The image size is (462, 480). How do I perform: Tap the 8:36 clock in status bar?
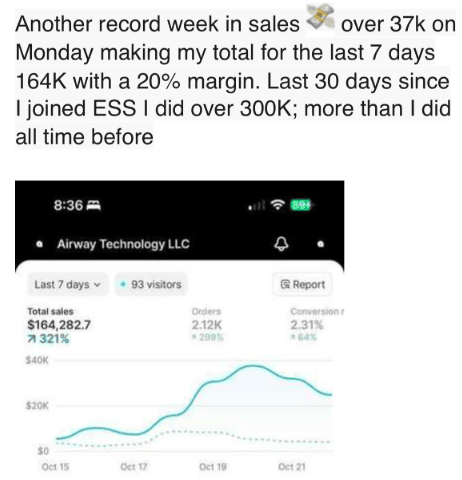tap(68, 205)
